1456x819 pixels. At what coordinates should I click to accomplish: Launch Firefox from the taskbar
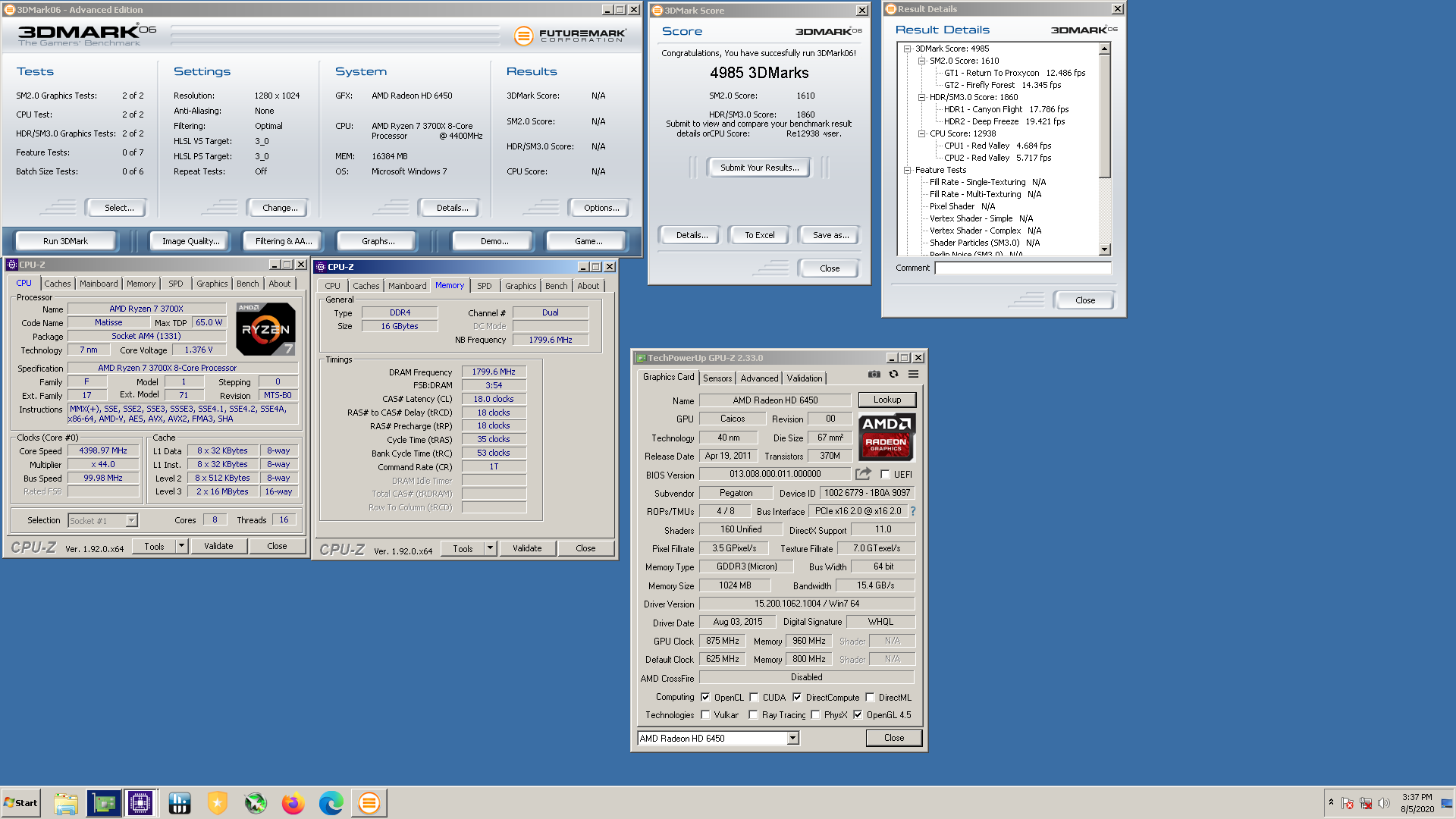coord(293,803)
